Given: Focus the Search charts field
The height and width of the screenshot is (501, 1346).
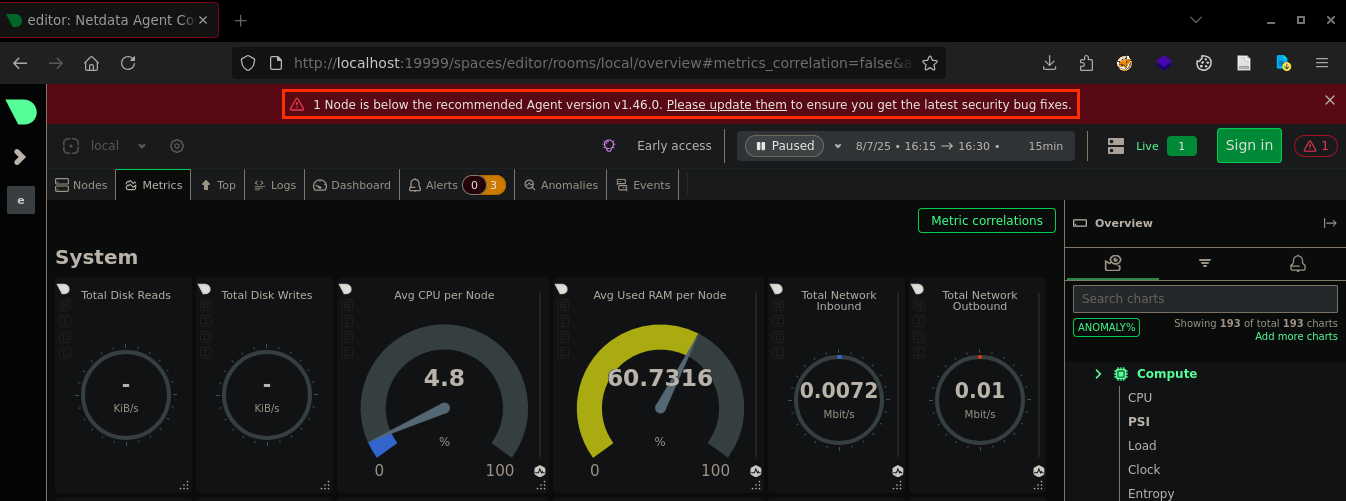Looking at the screenshot, I should [x=1205, y=298].
